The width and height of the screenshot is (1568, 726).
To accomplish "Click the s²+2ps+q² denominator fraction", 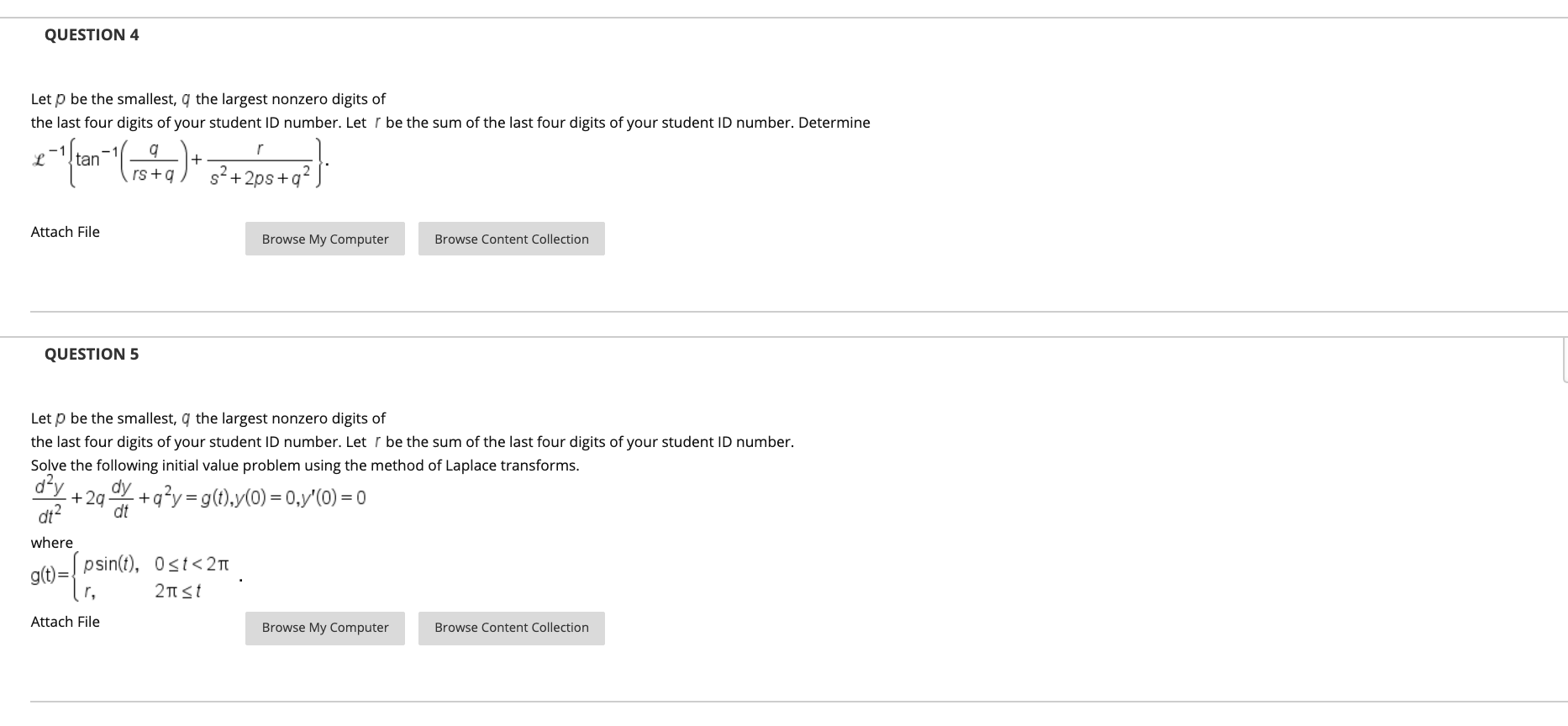I will tap(260, 164).
